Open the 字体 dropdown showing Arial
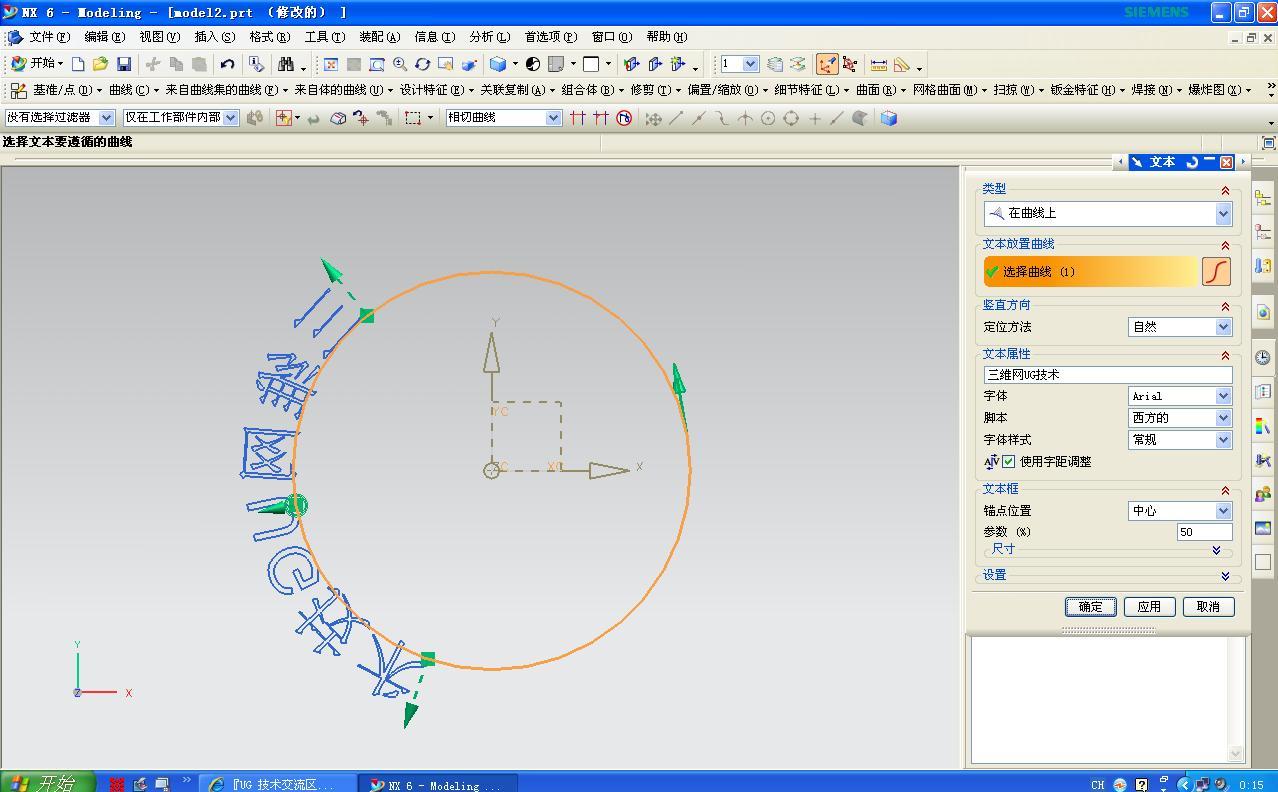This screenshot has width=1278, height=792. tap(1180, 396)
